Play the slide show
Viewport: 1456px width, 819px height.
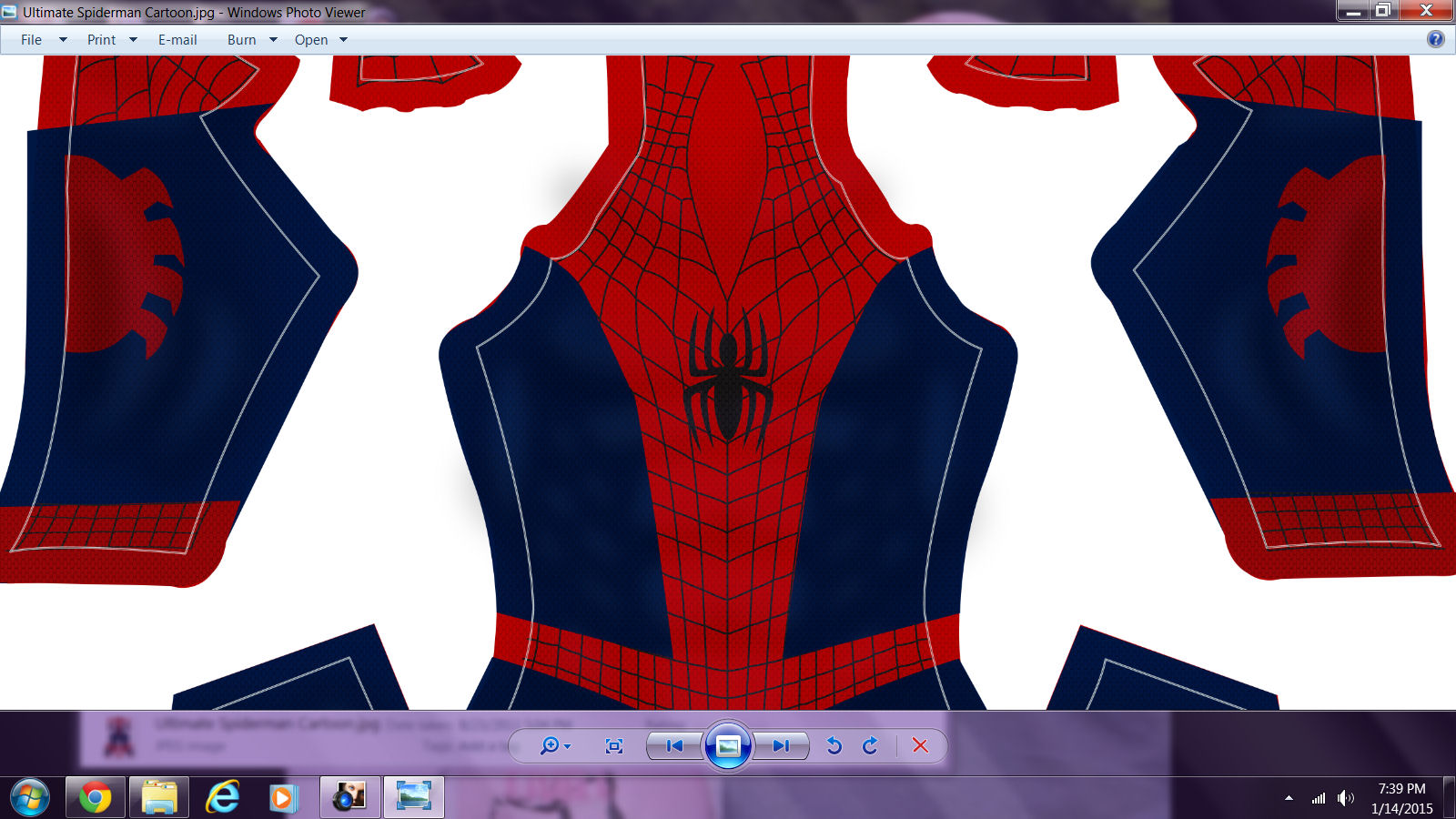pos(728,746)
